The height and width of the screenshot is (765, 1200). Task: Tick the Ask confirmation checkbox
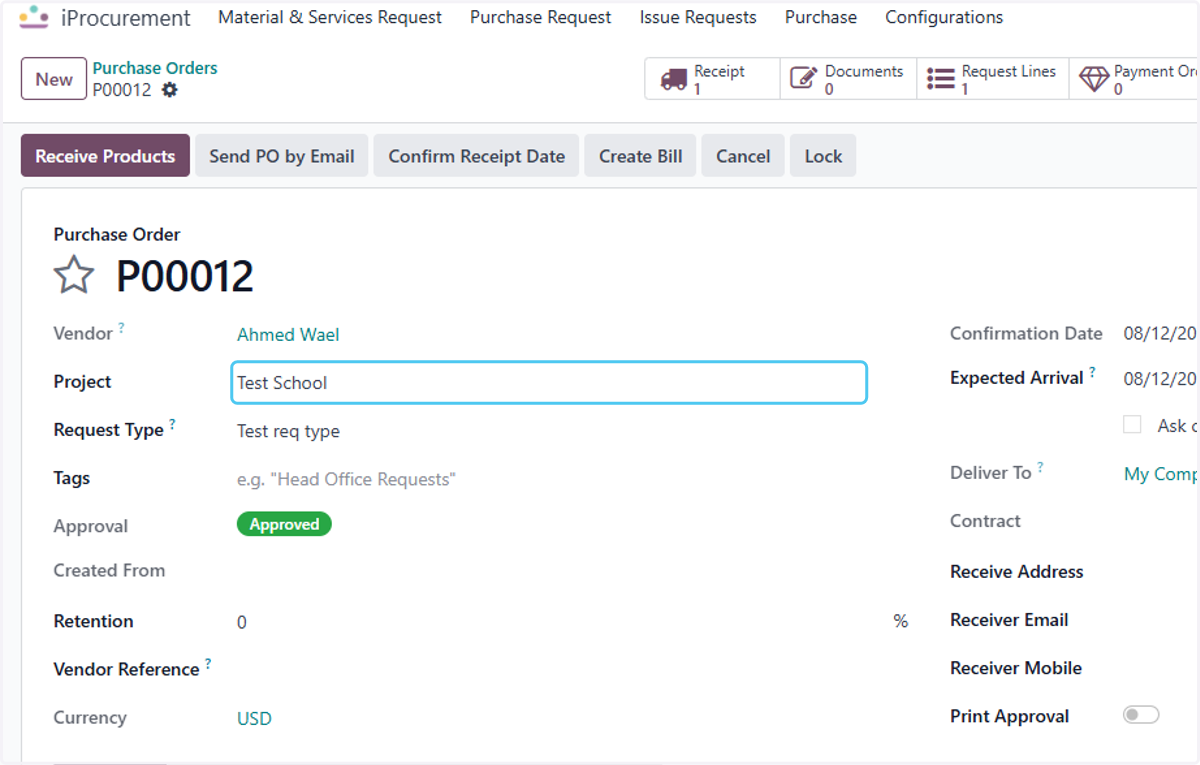click(1132, 425)
